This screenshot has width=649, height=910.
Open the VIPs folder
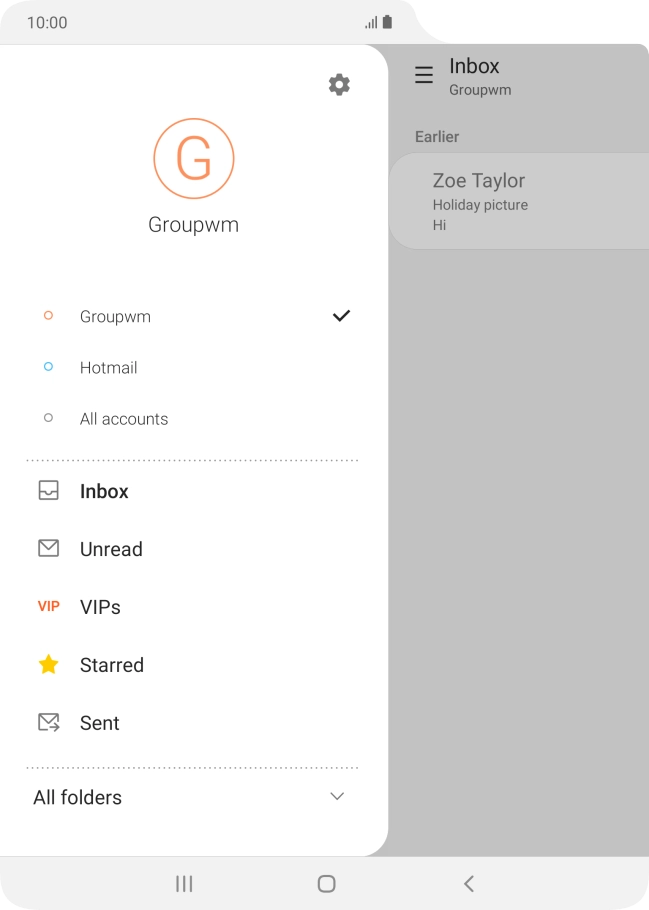100,607
